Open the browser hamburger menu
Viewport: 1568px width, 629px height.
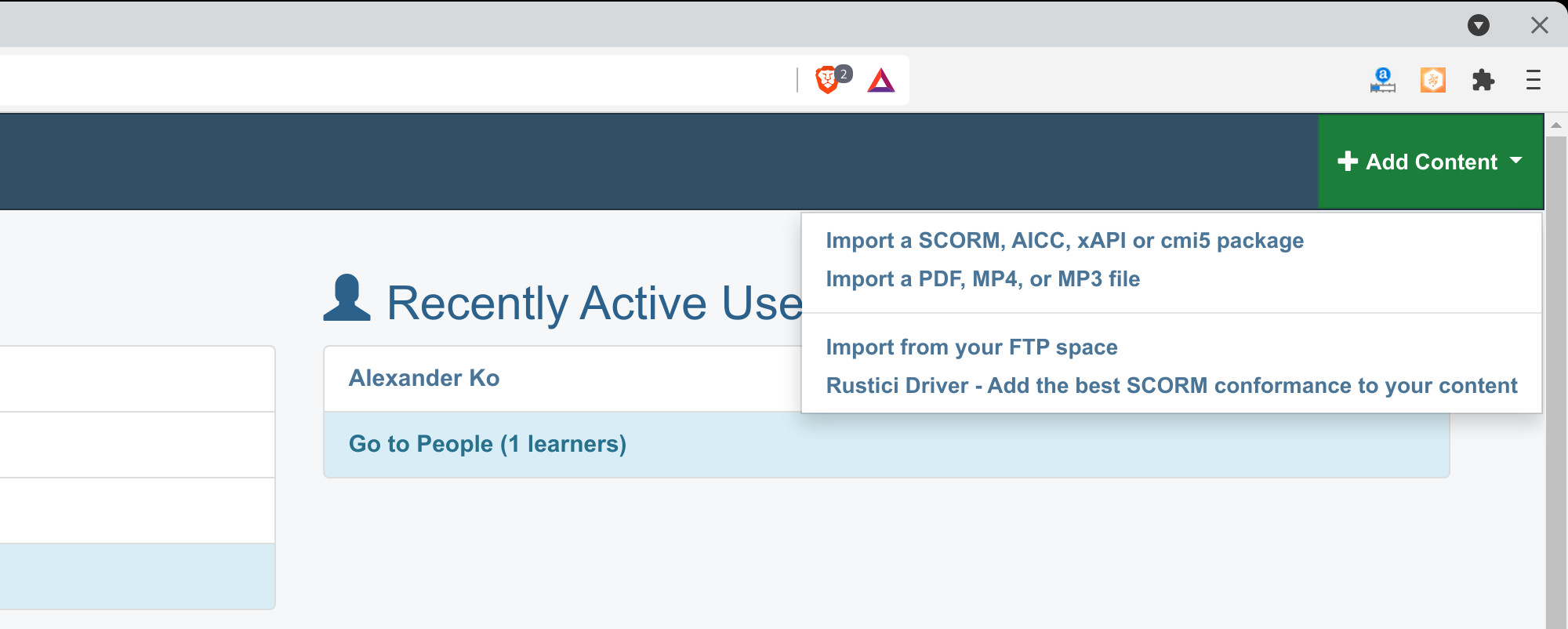tap(1534, 80)
